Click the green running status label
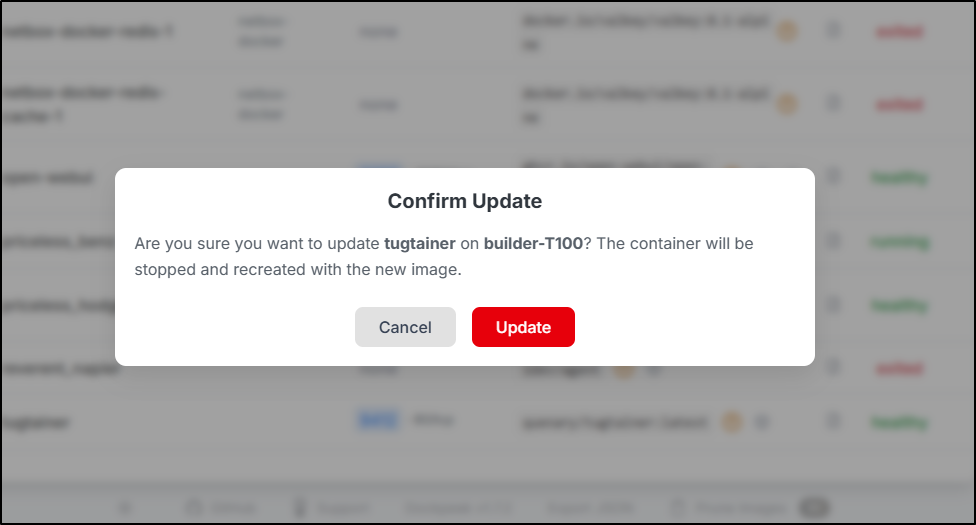 [899, 242]
